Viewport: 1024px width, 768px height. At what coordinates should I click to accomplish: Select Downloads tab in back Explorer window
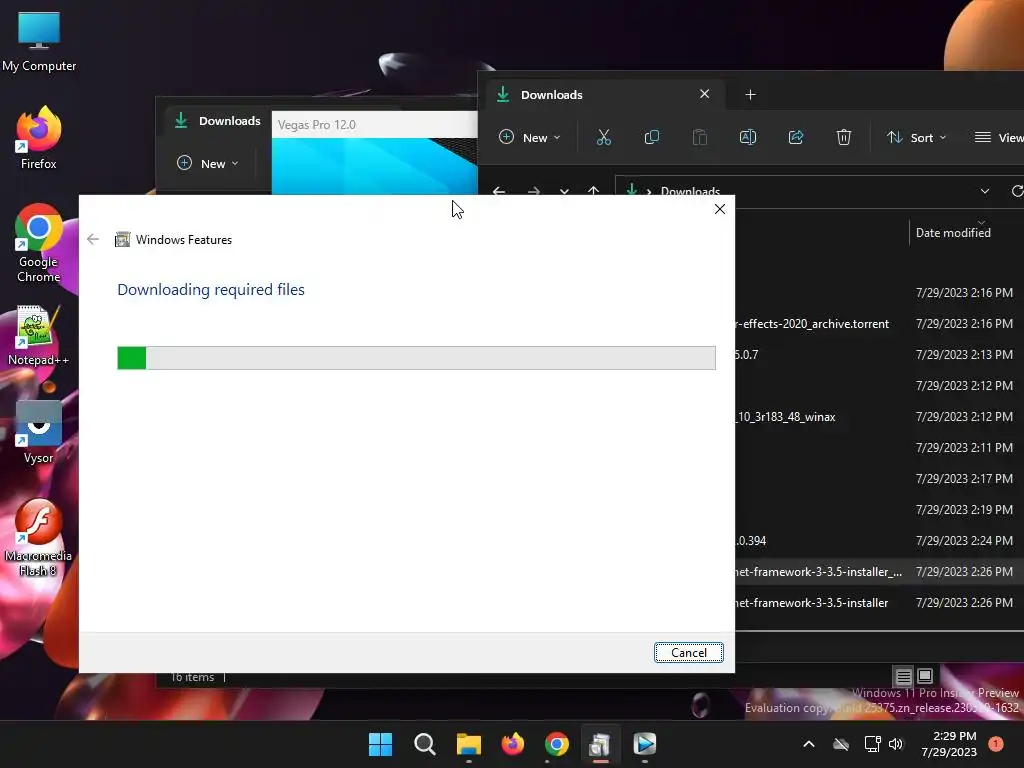coord(217,121)
